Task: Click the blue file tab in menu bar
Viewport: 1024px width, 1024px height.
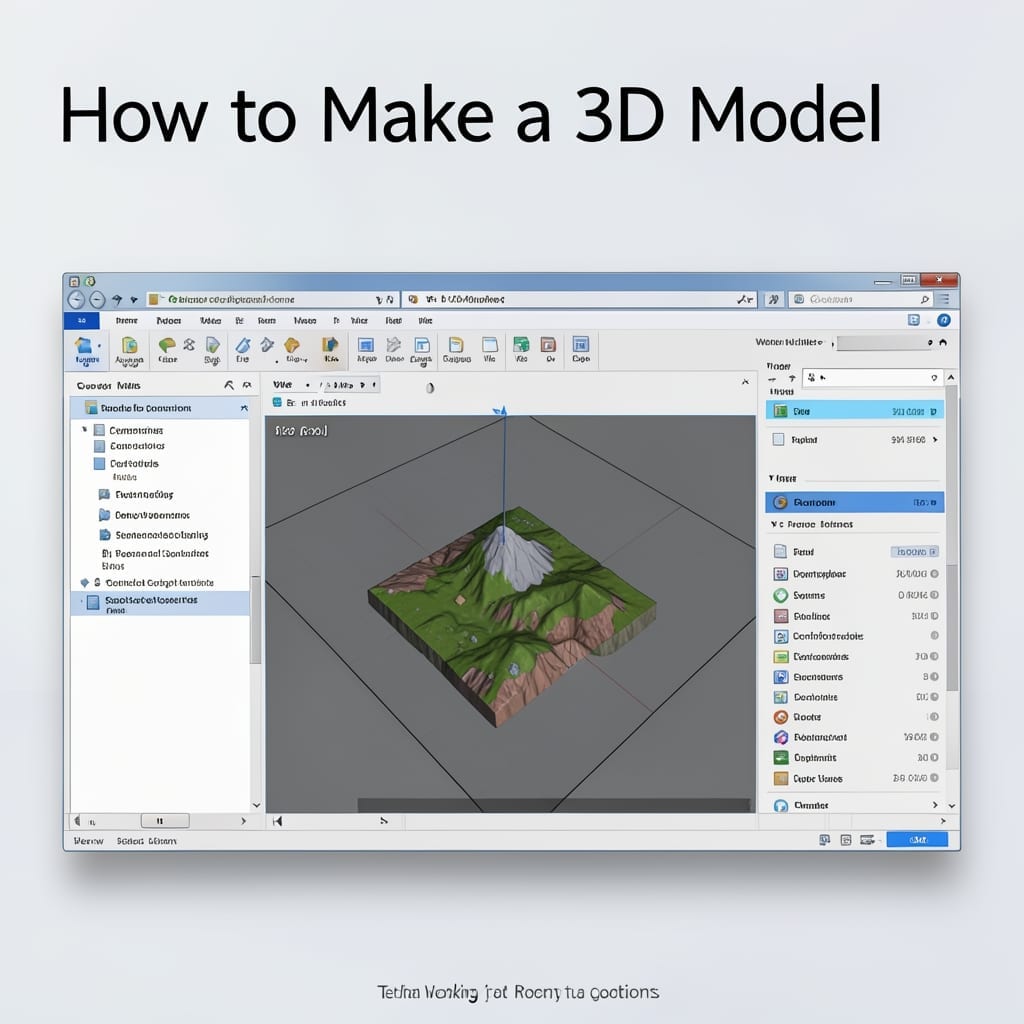Action: (82, 321)
